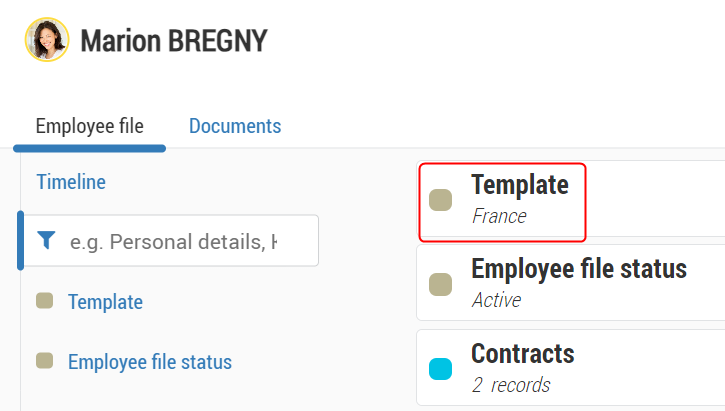Open the Timeline link
Image resolution: width=725 pixels, height=411 pixels.
click(x=71, y=182)
